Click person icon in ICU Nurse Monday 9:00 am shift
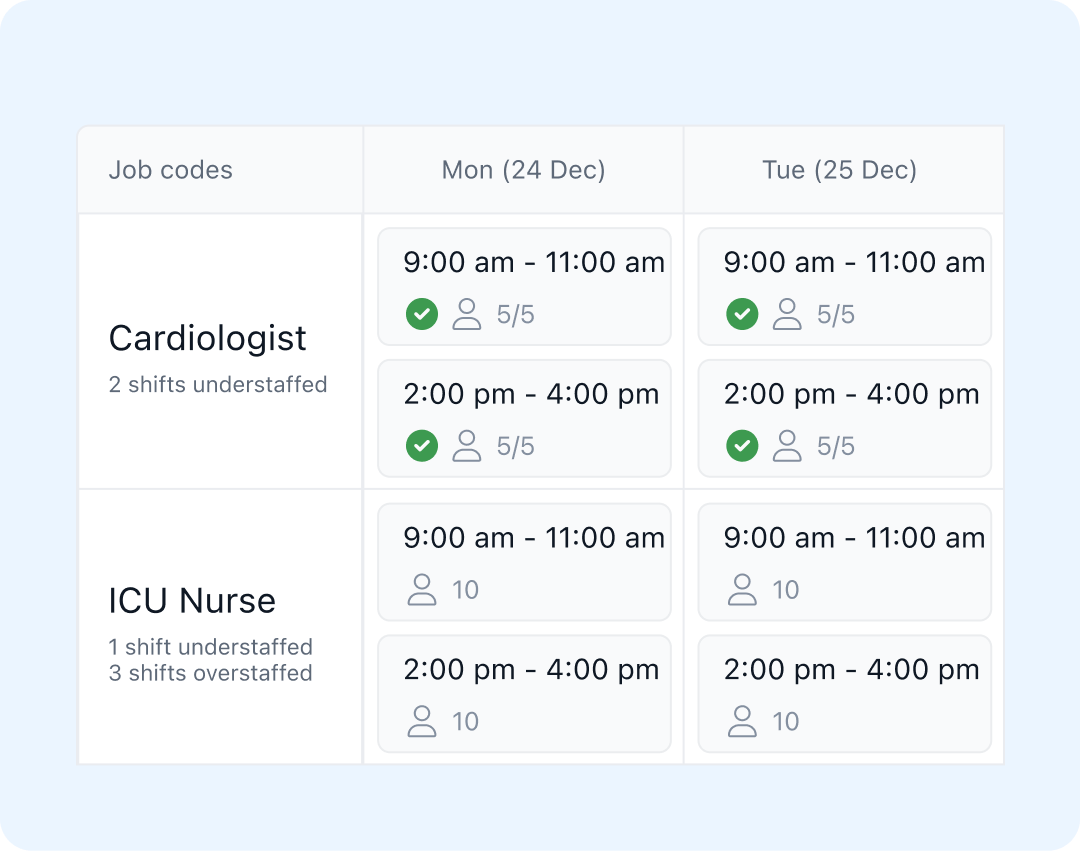The height and width of the screenshot is (851, 1080). pyautogui.click(x=422, y=590)
